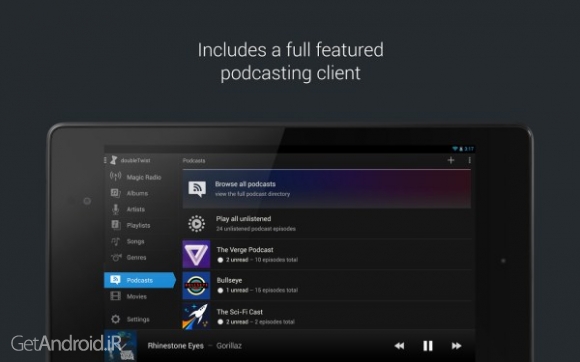Pause the current song
Viewport: 580px width, 362px height.
click(x=428, y=346)
